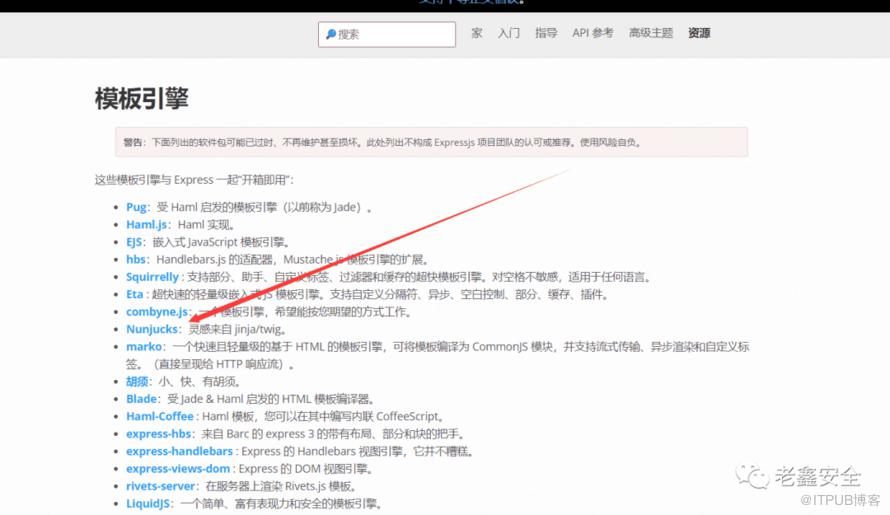Open the 入门 getting started menu
The image size is (890, 515).
click(x=509, y=33)
